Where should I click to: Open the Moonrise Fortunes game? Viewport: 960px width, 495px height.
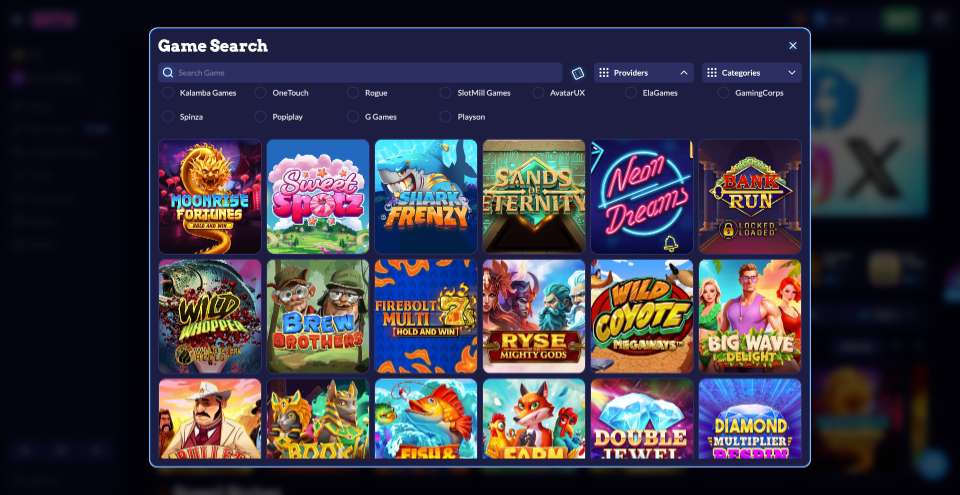[210, 197]
